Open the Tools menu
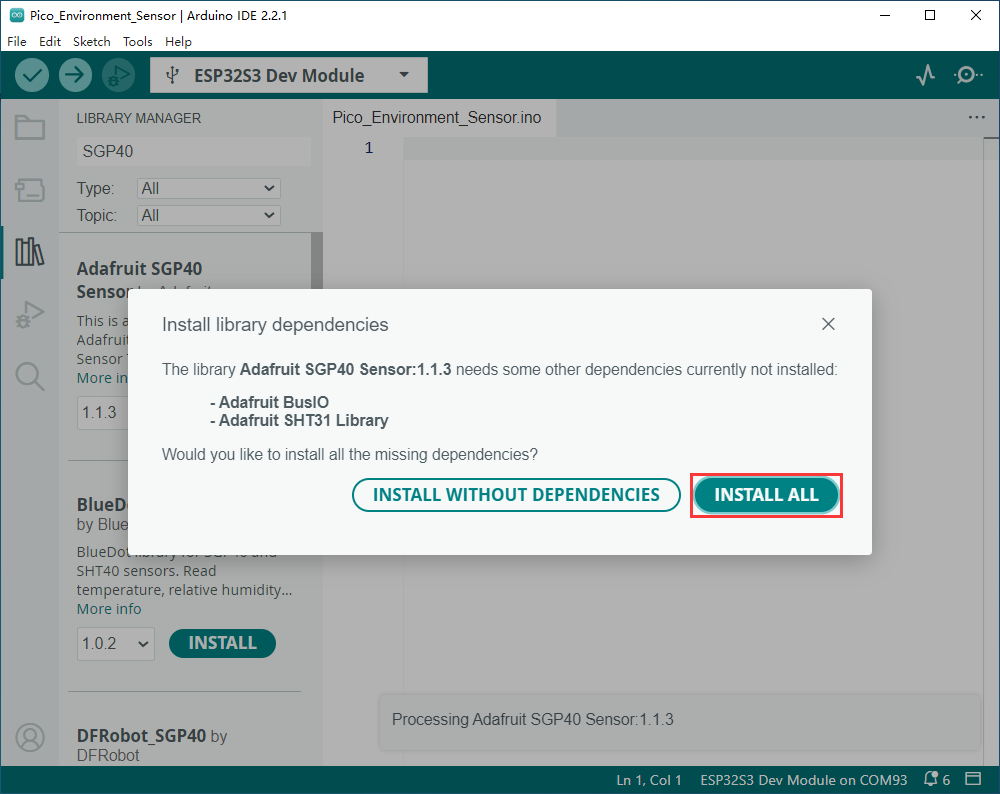 pyautogui.click(x=138, y=41)
